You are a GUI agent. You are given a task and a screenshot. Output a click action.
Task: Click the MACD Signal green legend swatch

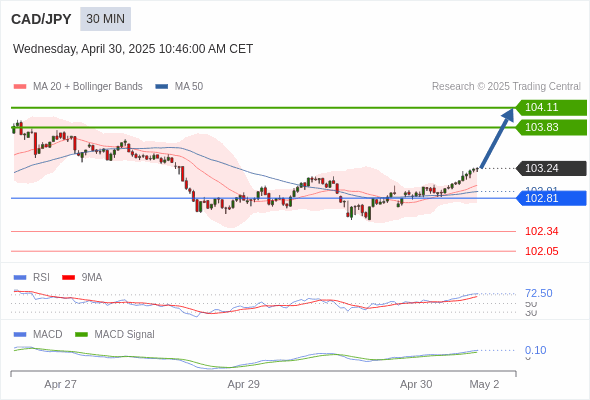pyautogui.click(x=81, y=335)
